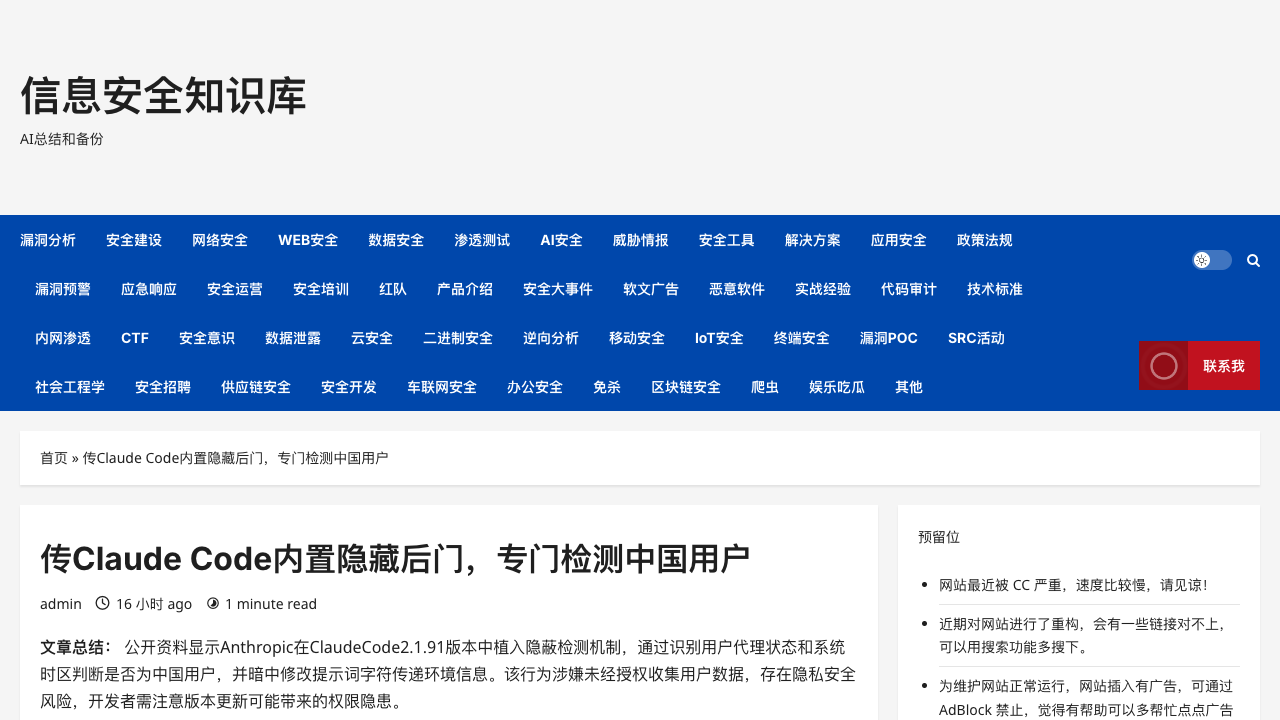Open the search magnifier icon
Viewport: 1280px width, 720px height.
(x=1253, y=260)
